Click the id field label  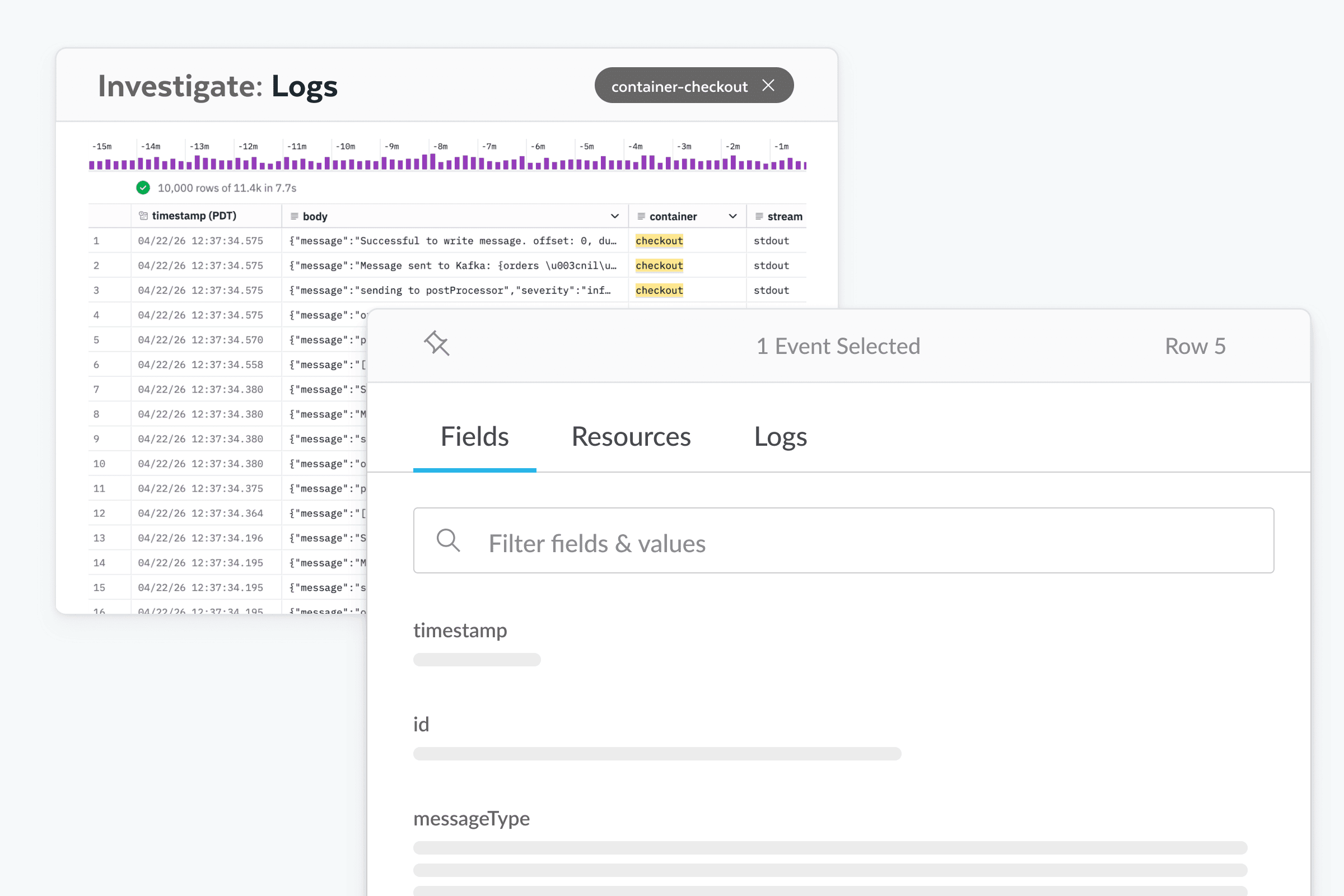click(421, 725)
